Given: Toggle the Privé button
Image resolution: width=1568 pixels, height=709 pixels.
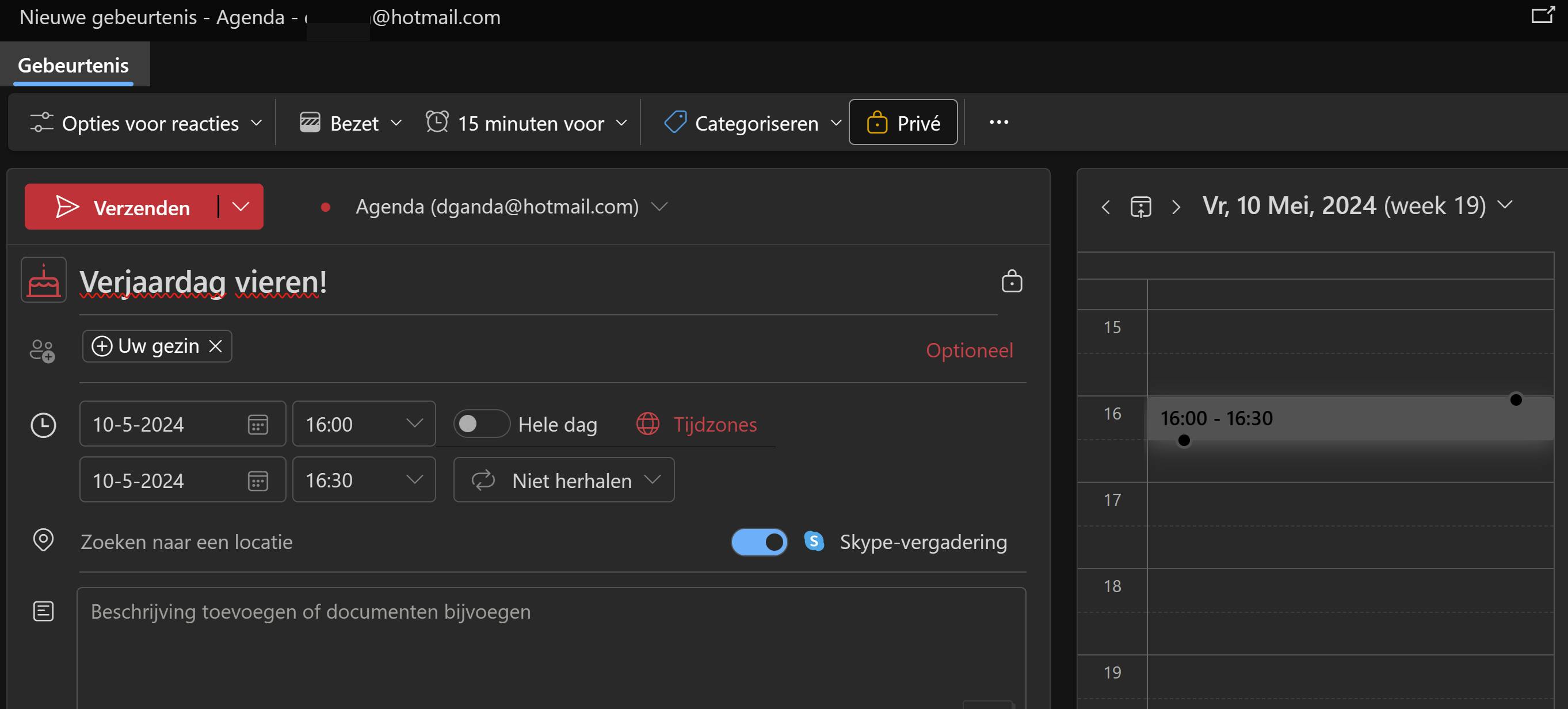Looking at the screenshot, I should (x=903, y=123).
